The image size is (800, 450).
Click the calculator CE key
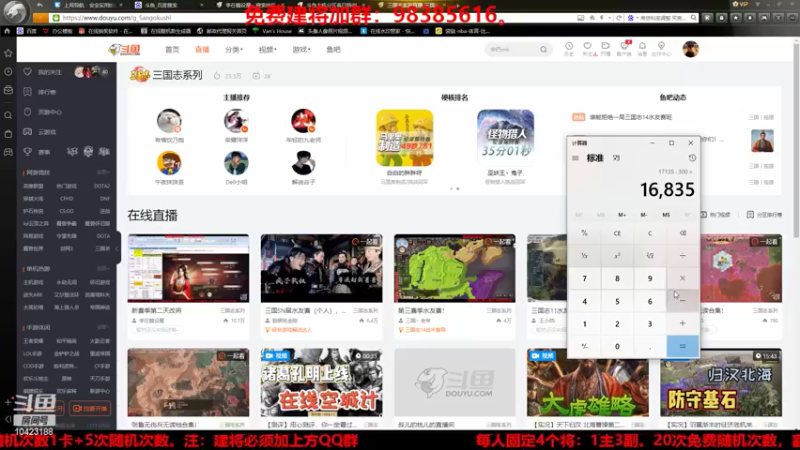(x=617, y=233)
